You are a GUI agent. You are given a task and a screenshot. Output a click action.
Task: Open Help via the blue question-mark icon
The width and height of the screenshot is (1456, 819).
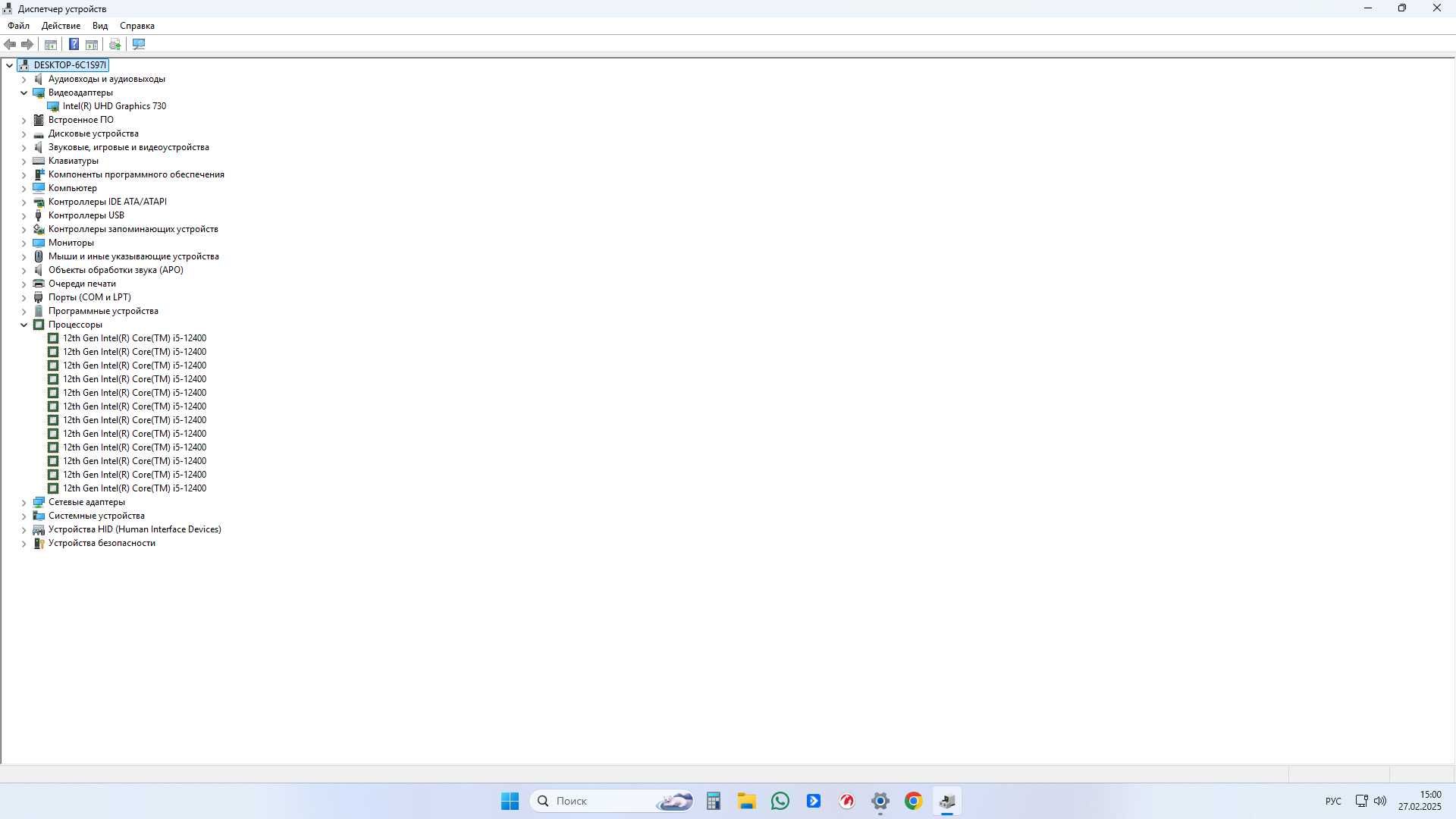point(74,44)
